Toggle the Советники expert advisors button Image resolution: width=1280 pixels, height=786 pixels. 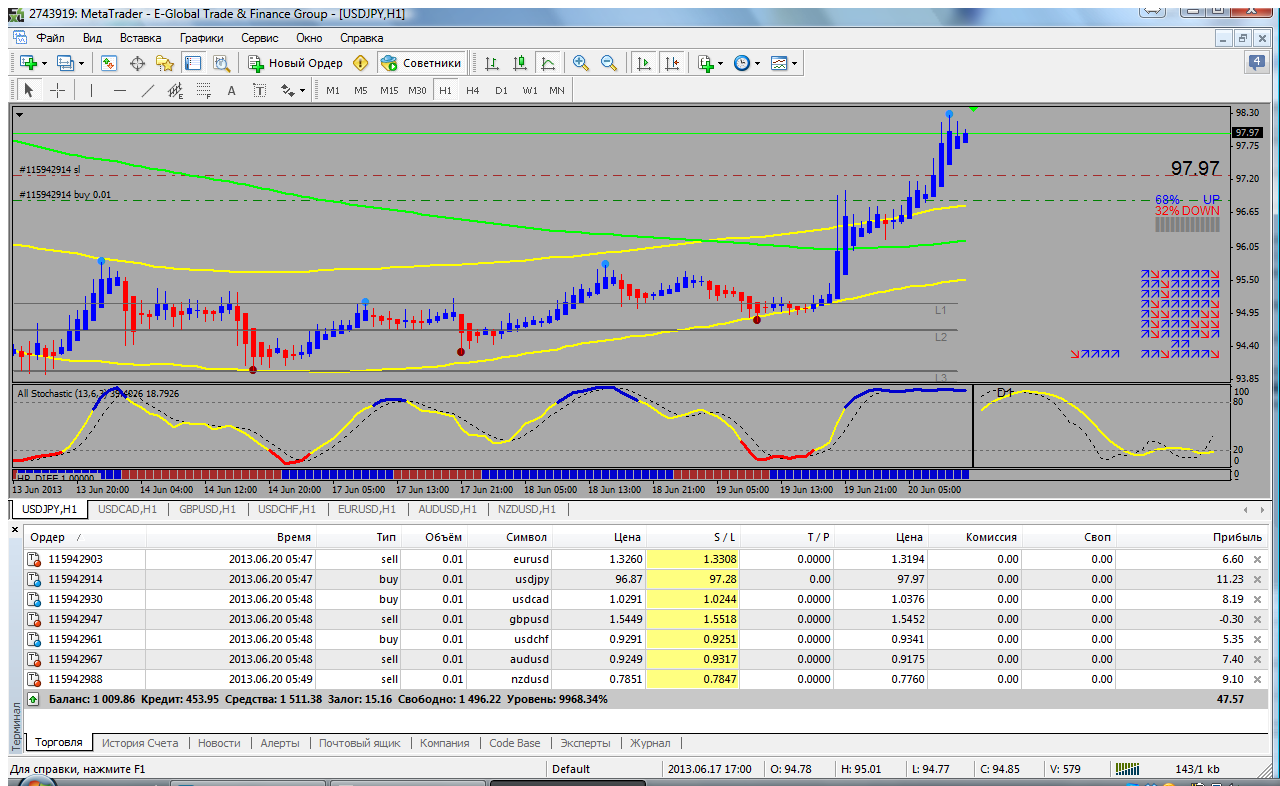[421, 63]
